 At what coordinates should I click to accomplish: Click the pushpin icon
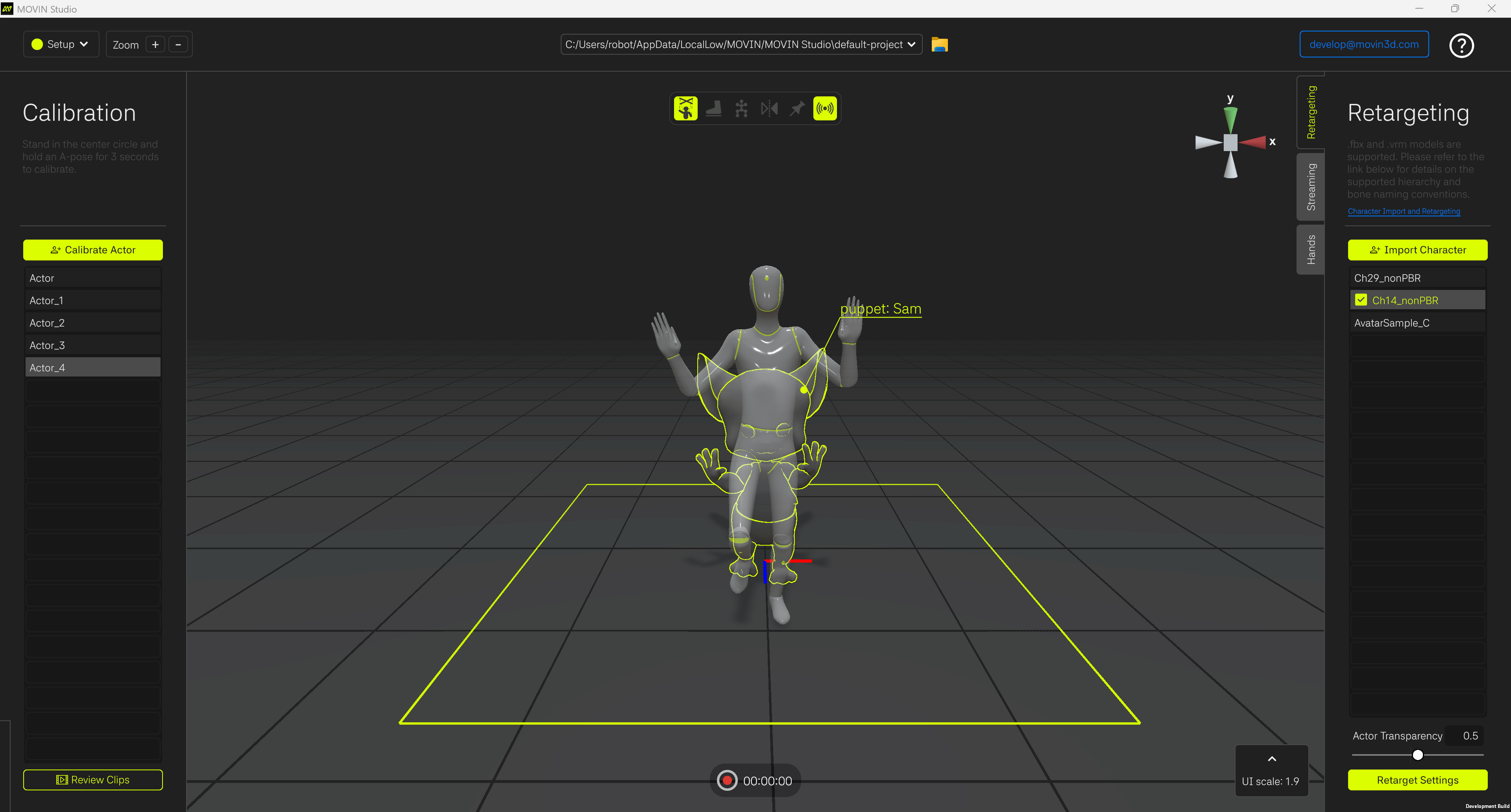(x=797, y=109)
